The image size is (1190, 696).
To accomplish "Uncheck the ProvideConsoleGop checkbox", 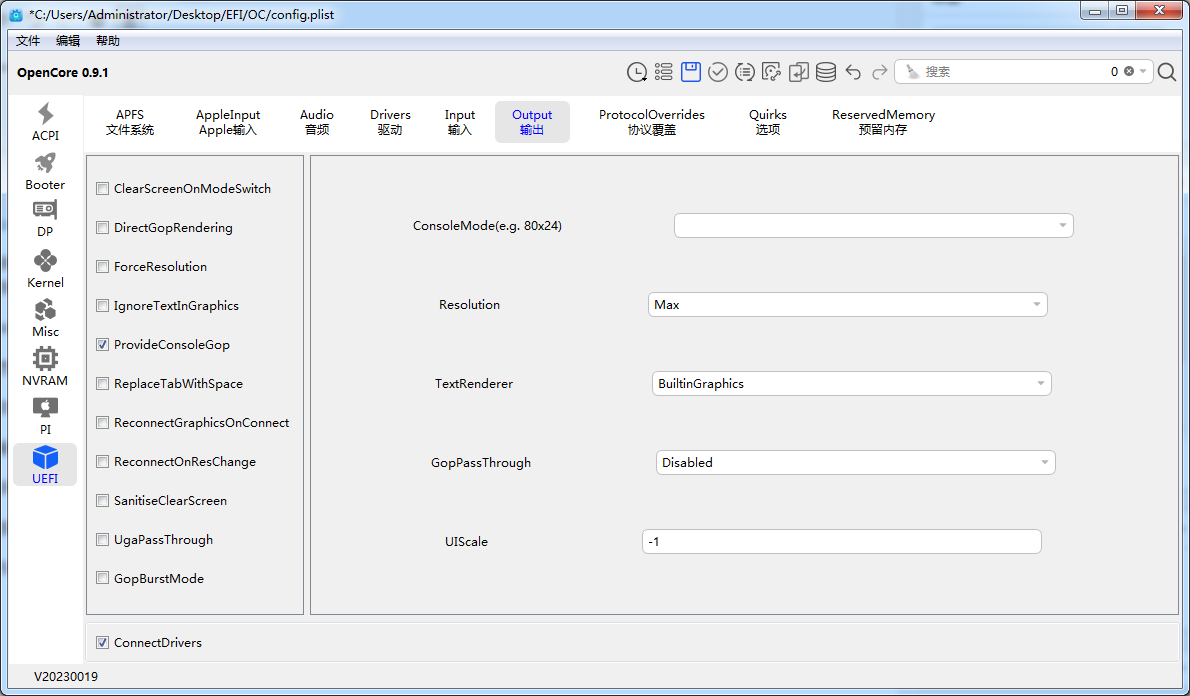I will (x=103, y=345).
